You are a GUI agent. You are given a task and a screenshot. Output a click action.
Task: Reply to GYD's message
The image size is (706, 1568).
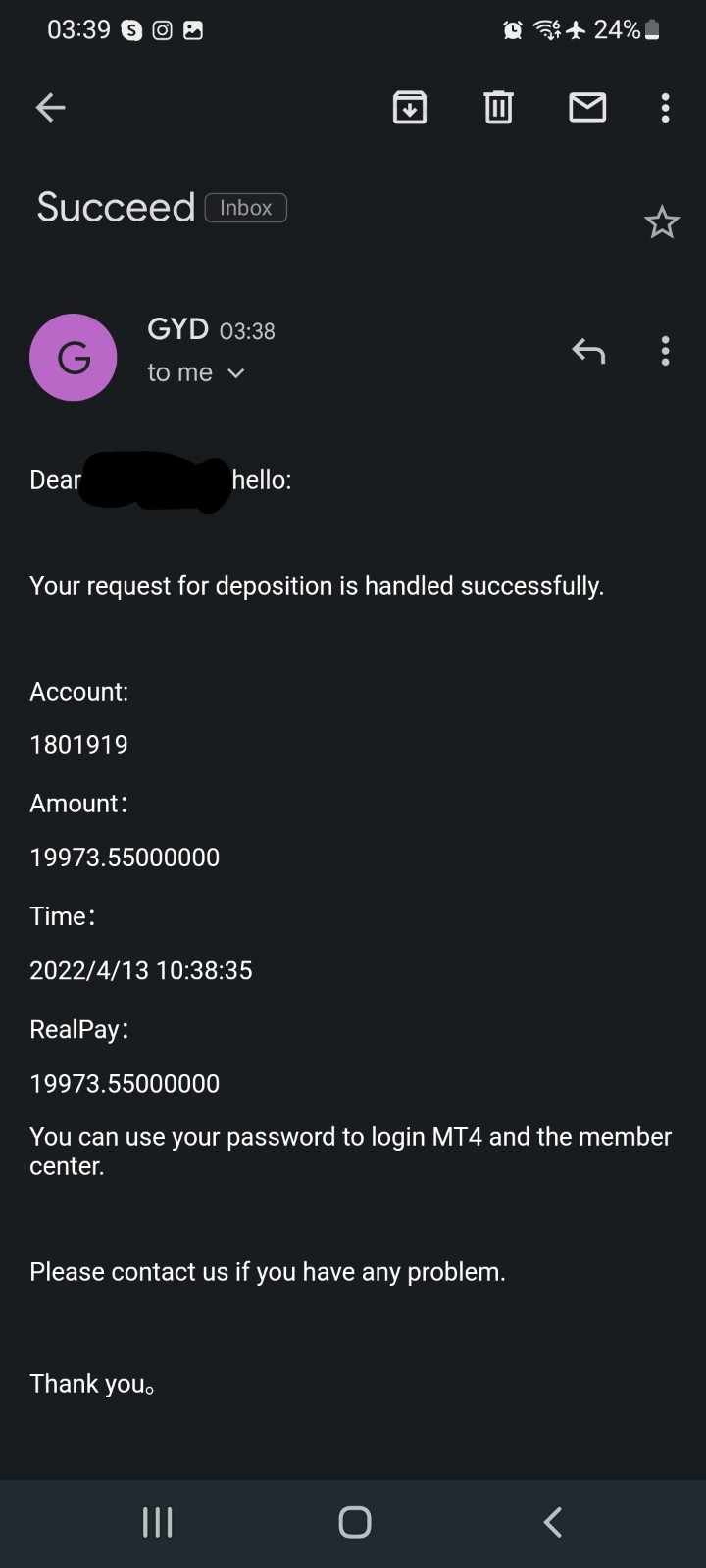(588, 351)
